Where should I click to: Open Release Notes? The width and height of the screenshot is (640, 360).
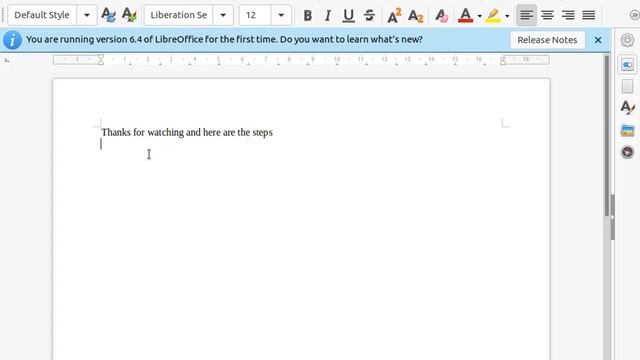547,40
